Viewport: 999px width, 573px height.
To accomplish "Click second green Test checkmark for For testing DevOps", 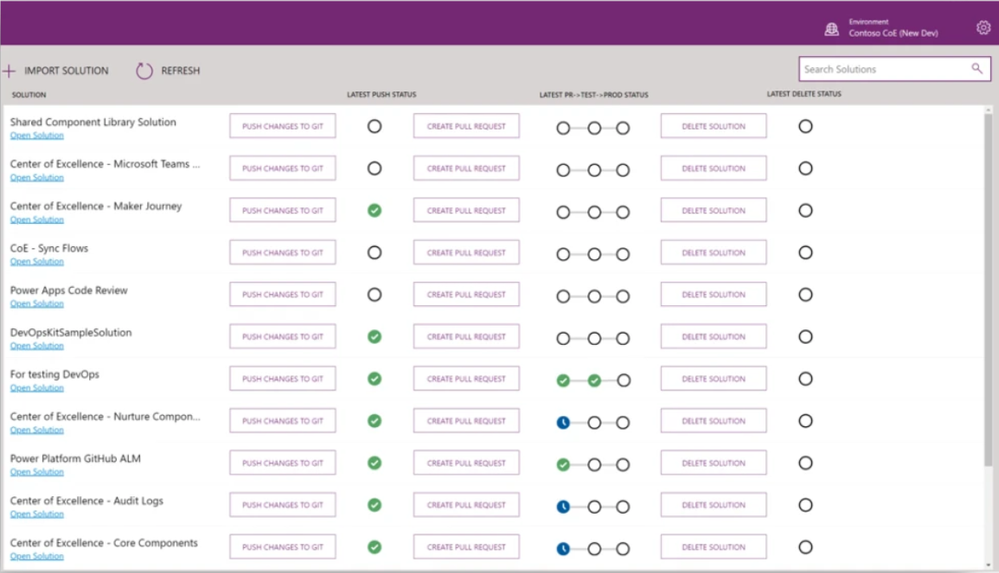I will point(594,381).
